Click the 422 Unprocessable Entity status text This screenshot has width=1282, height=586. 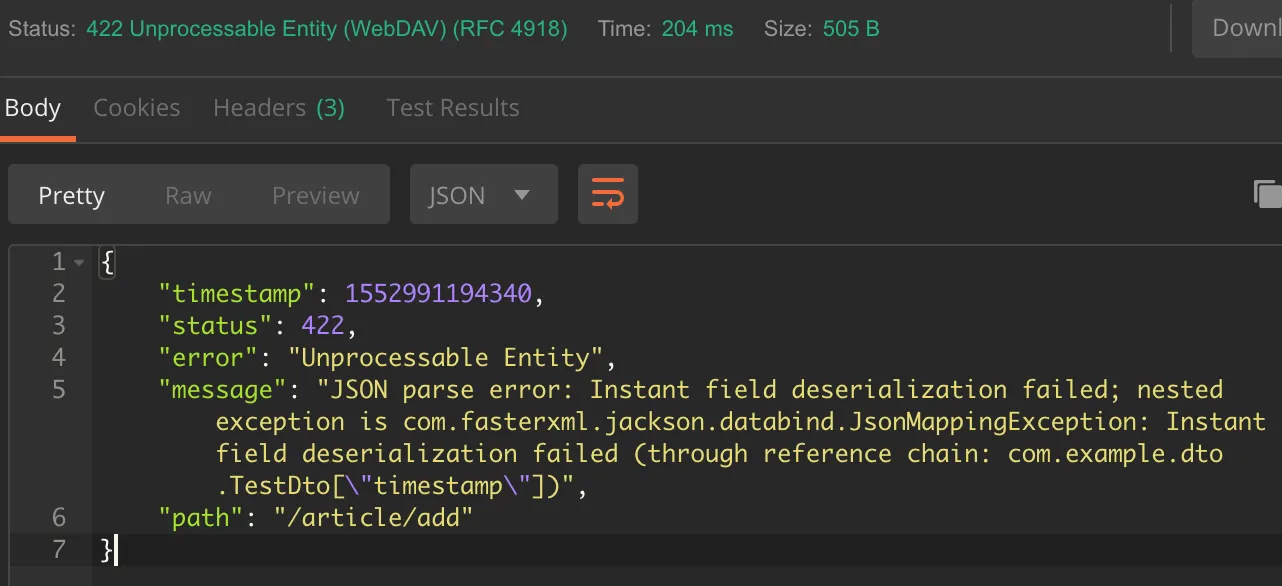[326, 29]
